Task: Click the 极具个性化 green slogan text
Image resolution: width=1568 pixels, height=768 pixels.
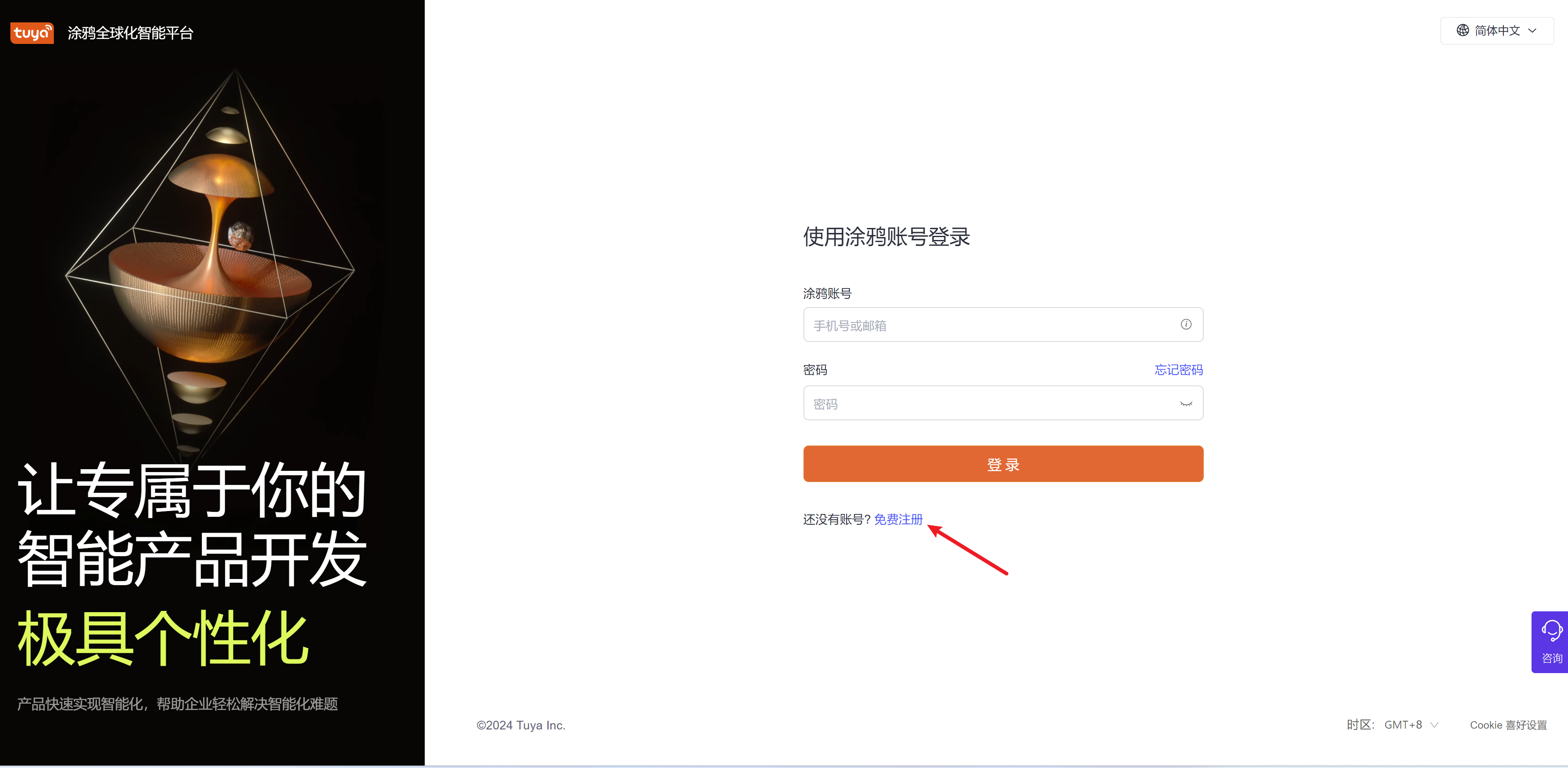Action: click(162, 638)
